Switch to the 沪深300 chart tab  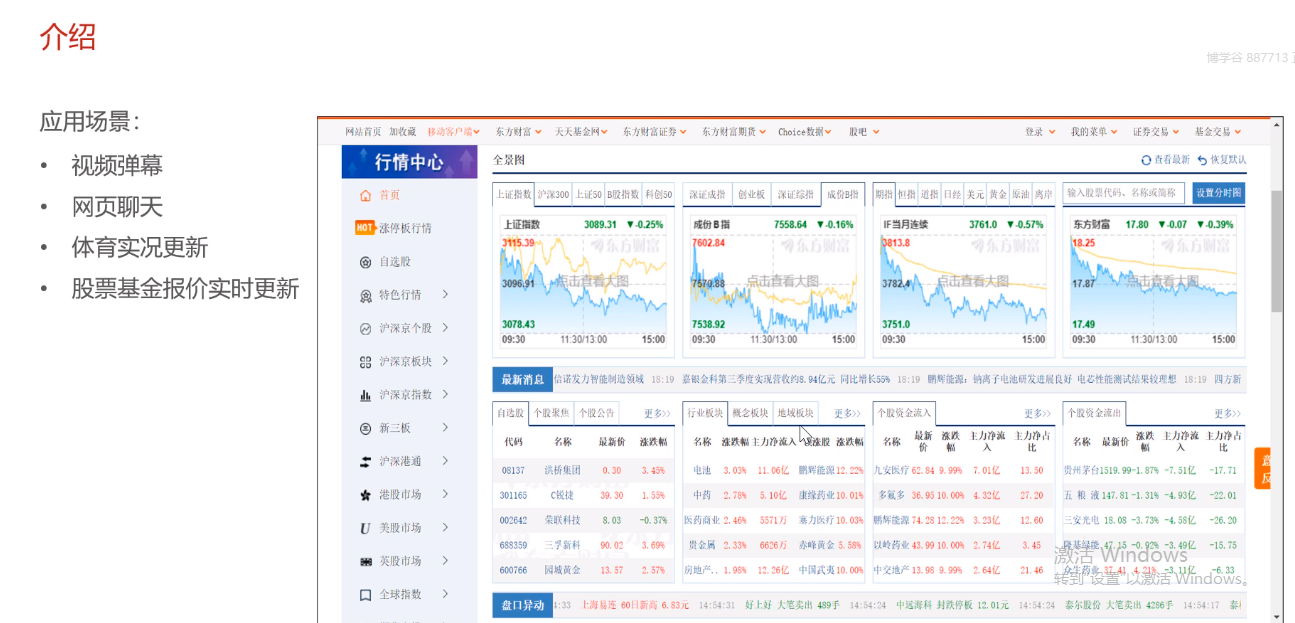554,194
